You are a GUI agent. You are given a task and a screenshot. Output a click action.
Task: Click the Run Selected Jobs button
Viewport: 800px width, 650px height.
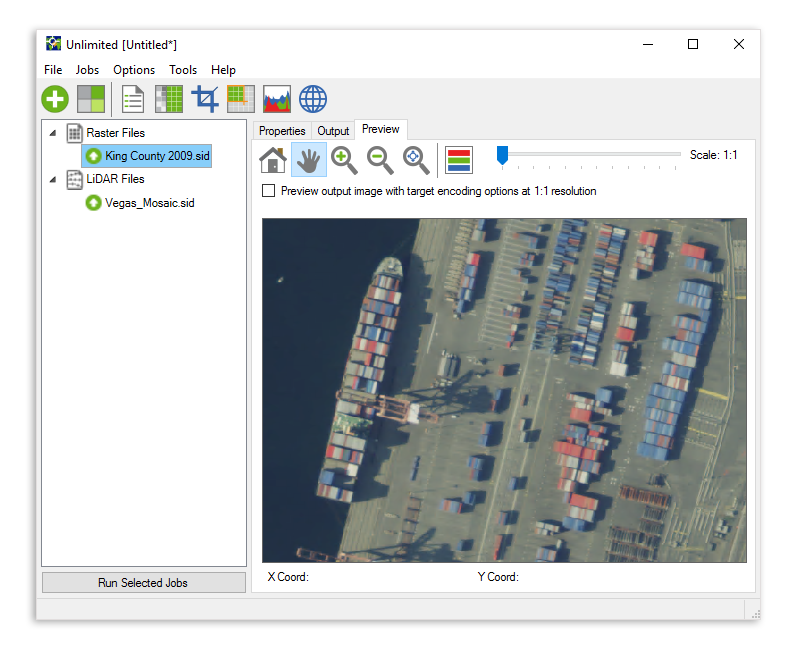coord(143,582)
